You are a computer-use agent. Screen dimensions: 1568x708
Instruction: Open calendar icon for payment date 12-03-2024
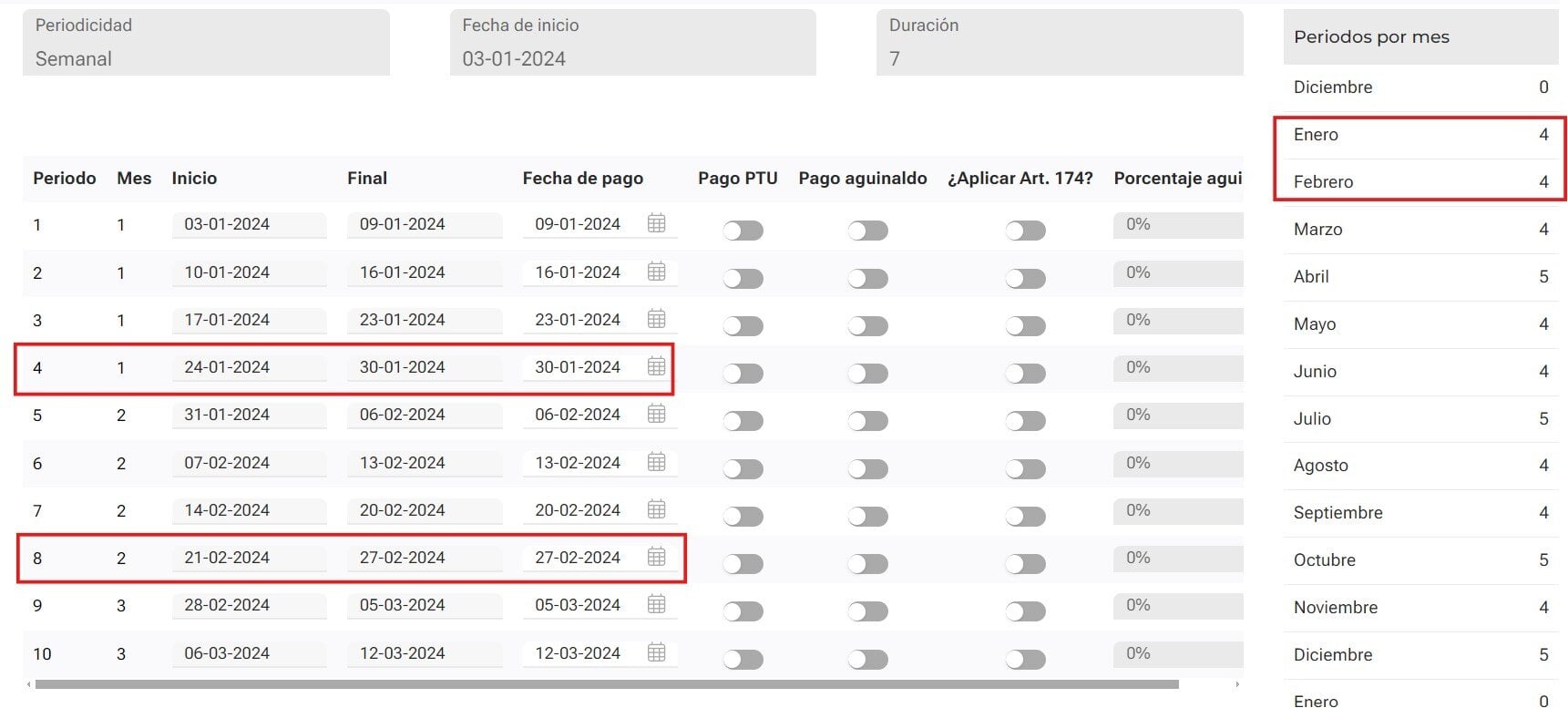(656, 652)
